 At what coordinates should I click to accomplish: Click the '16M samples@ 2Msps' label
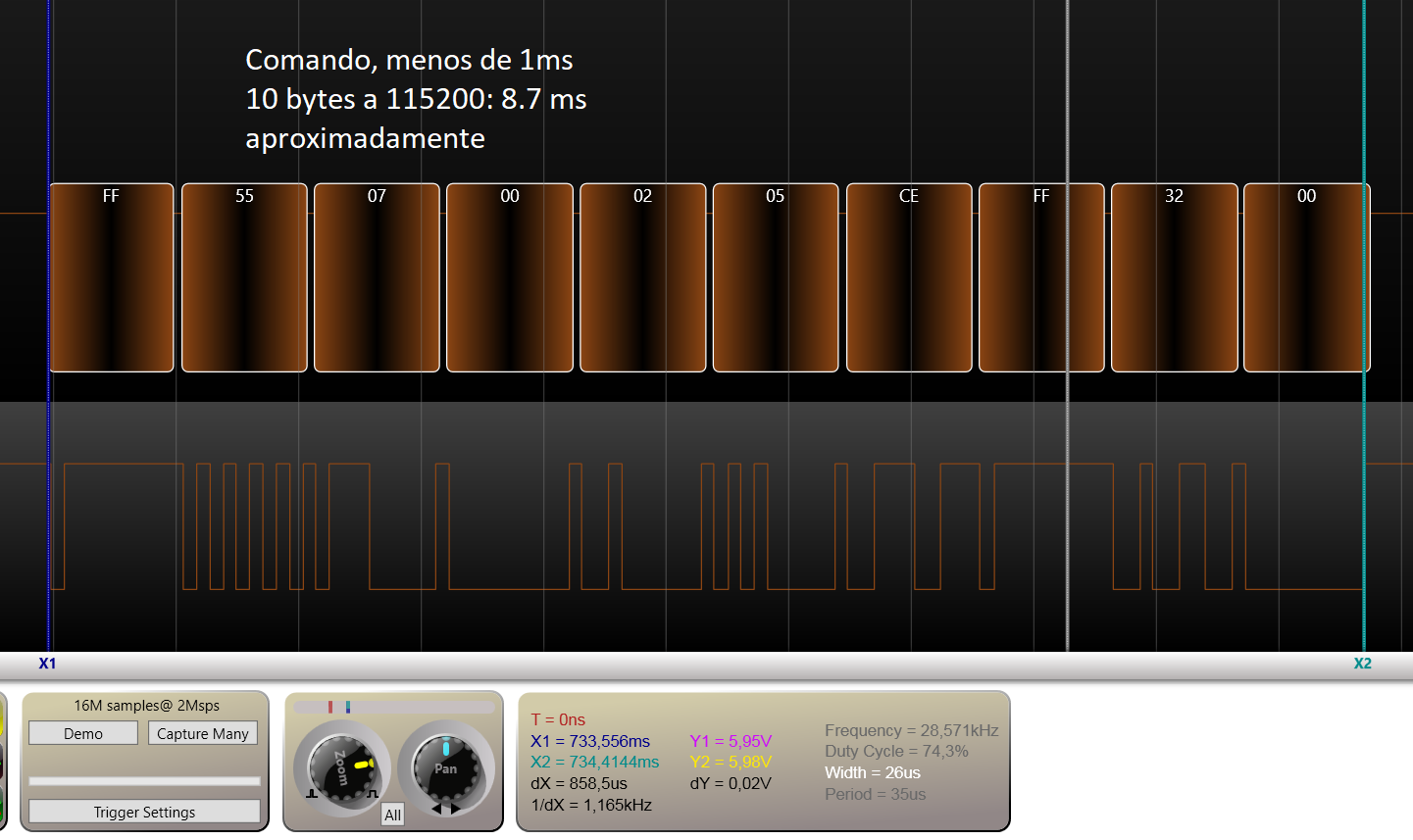[x=147, y=706]
